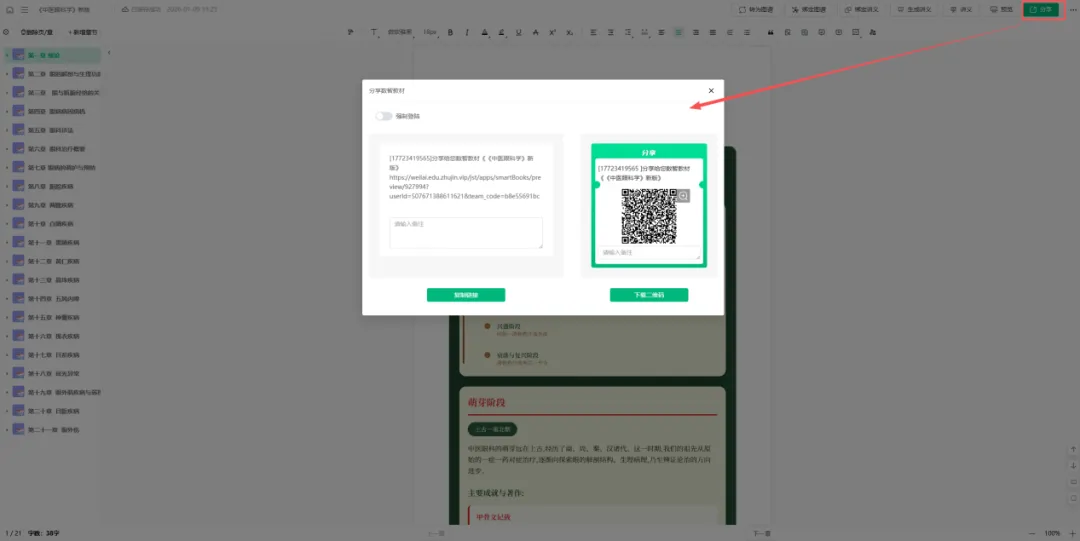
Task: Open the 第十六章 chapter in sidebar
Action: click(x=53, y=336)
